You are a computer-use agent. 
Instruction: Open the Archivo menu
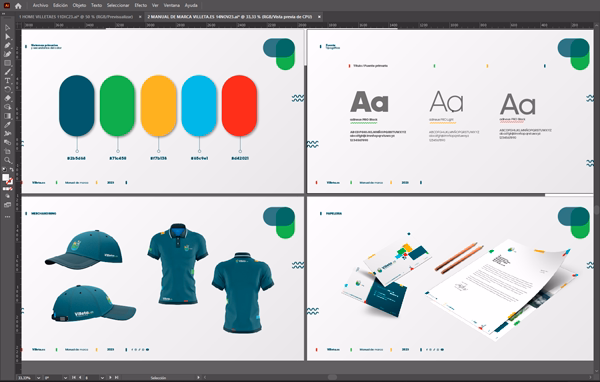coord(40,5)
